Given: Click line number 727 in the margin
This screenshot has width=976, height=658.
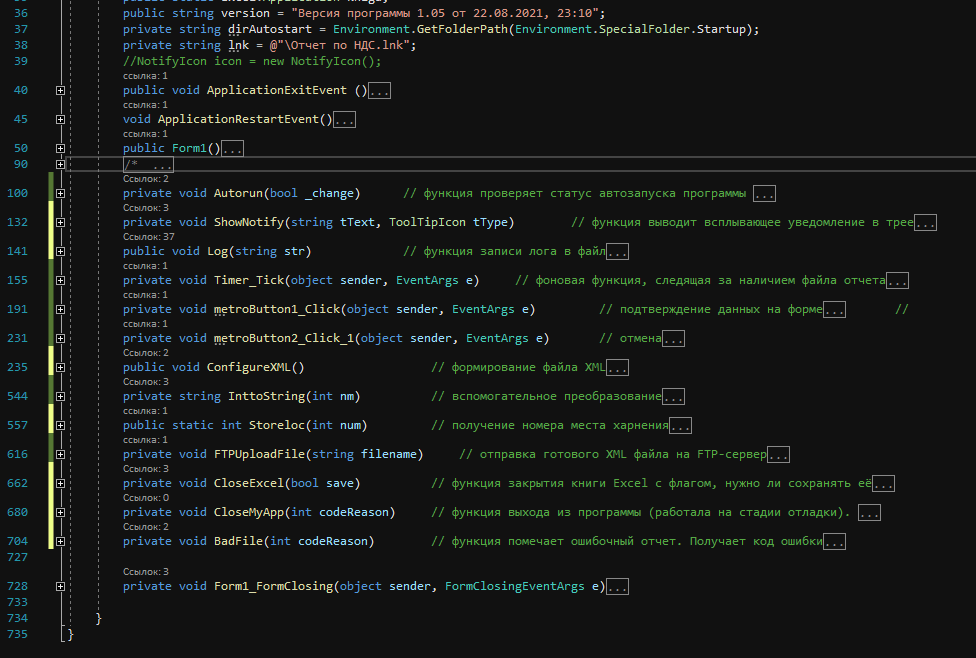Looking at the screenshot, I should tap(17, 557).
